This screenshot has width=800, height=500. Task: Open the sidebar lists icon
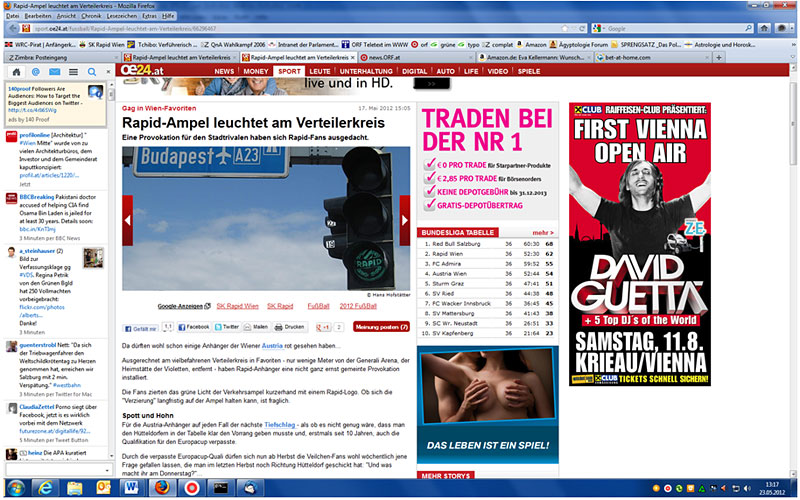[73, 72]
